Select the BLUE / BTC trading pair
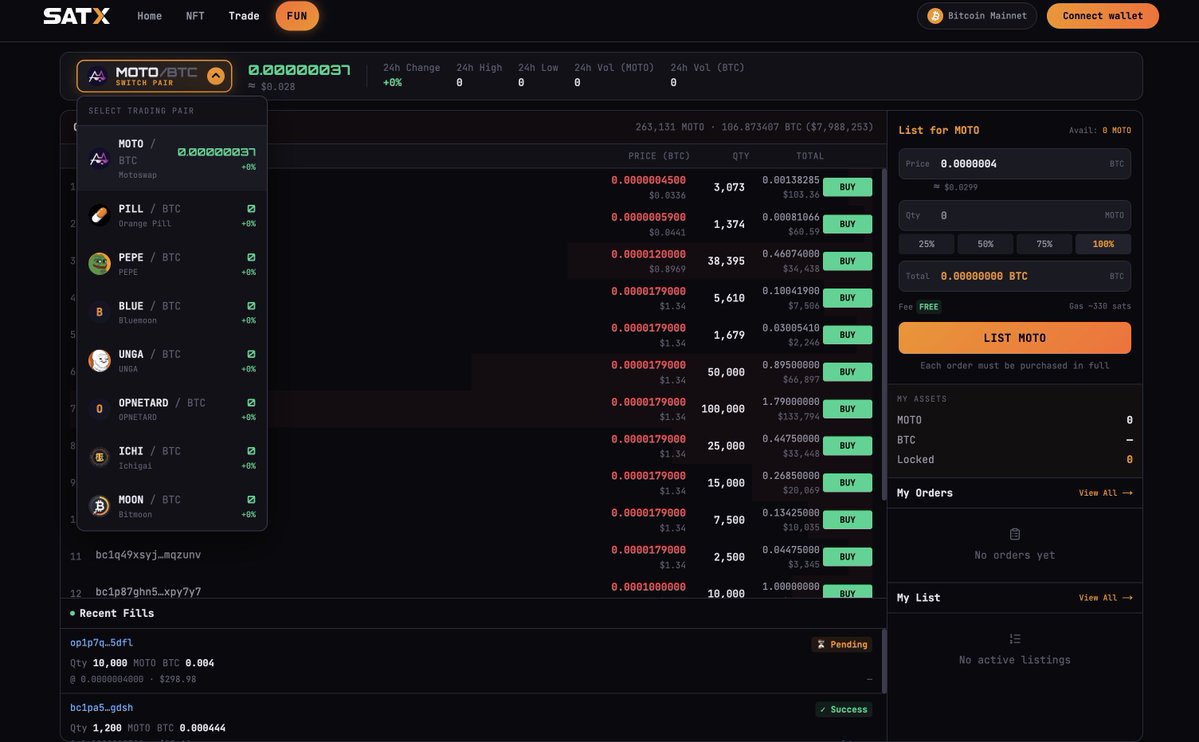1199x742 pixels. point(172,312)
